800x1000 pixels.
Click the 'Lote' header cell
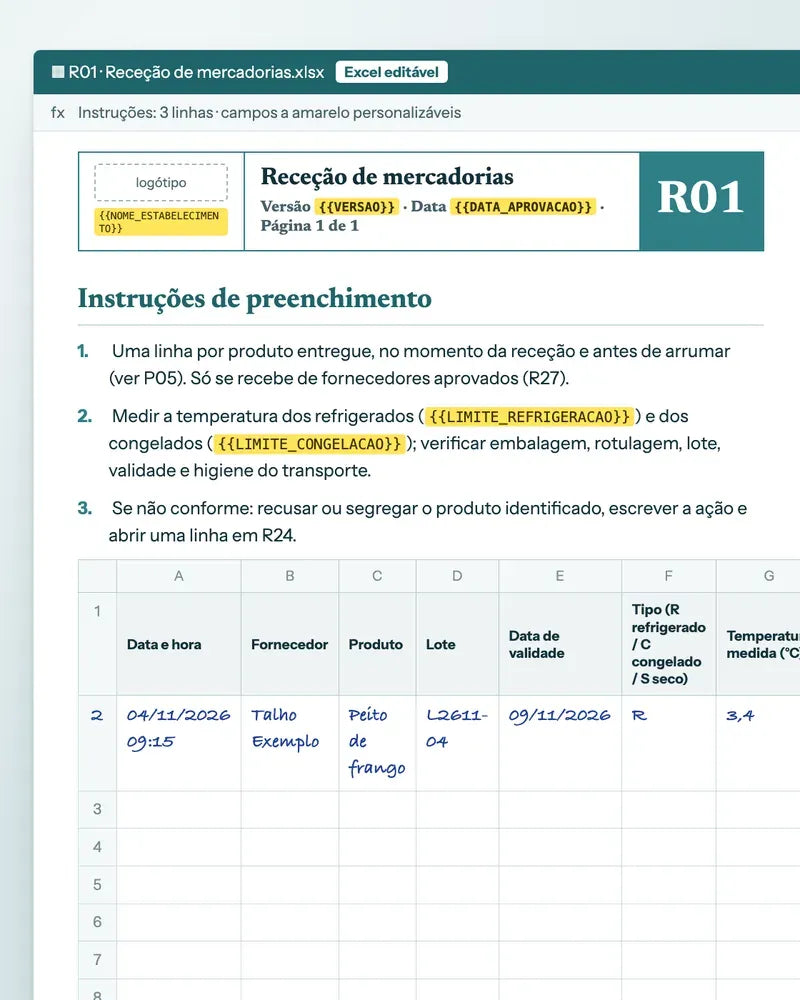pos(457,643)
